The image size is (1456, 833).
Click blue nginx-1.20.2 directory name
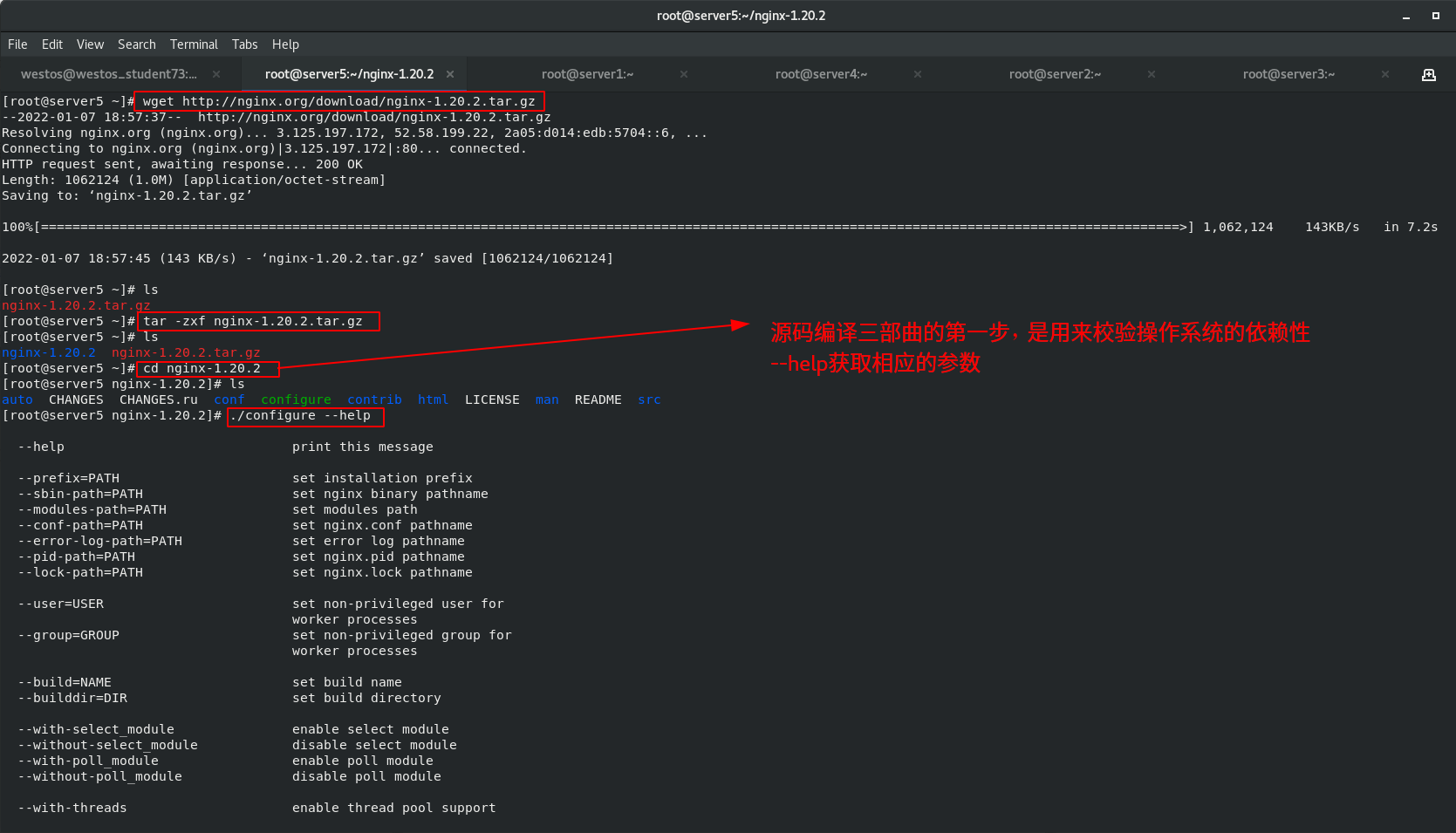(x=49, y=352)
